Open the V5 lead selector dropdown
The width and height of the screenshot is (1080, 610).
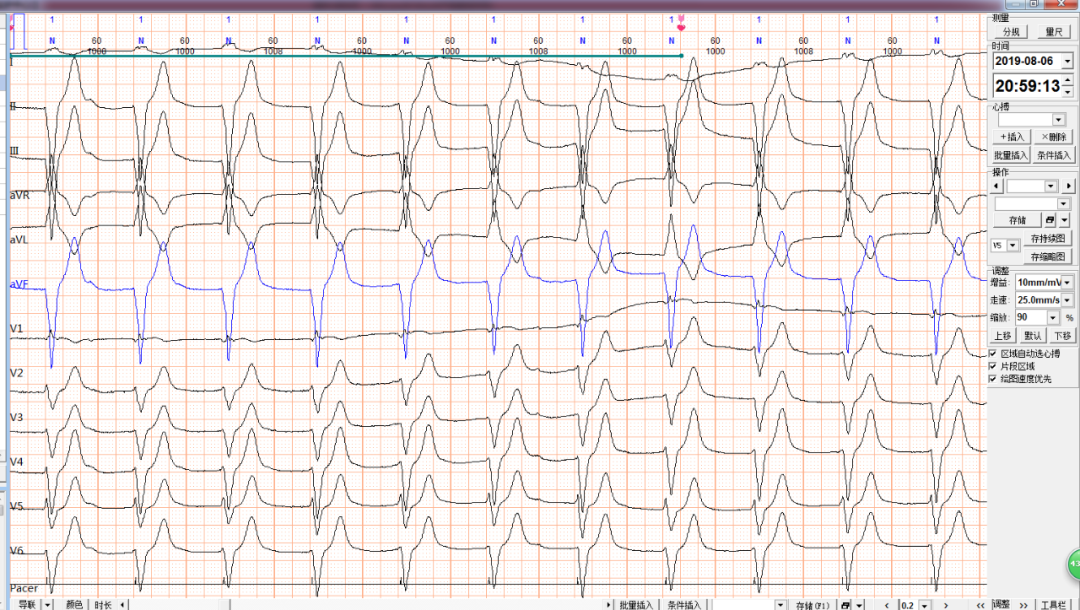tap(1012, 245)
